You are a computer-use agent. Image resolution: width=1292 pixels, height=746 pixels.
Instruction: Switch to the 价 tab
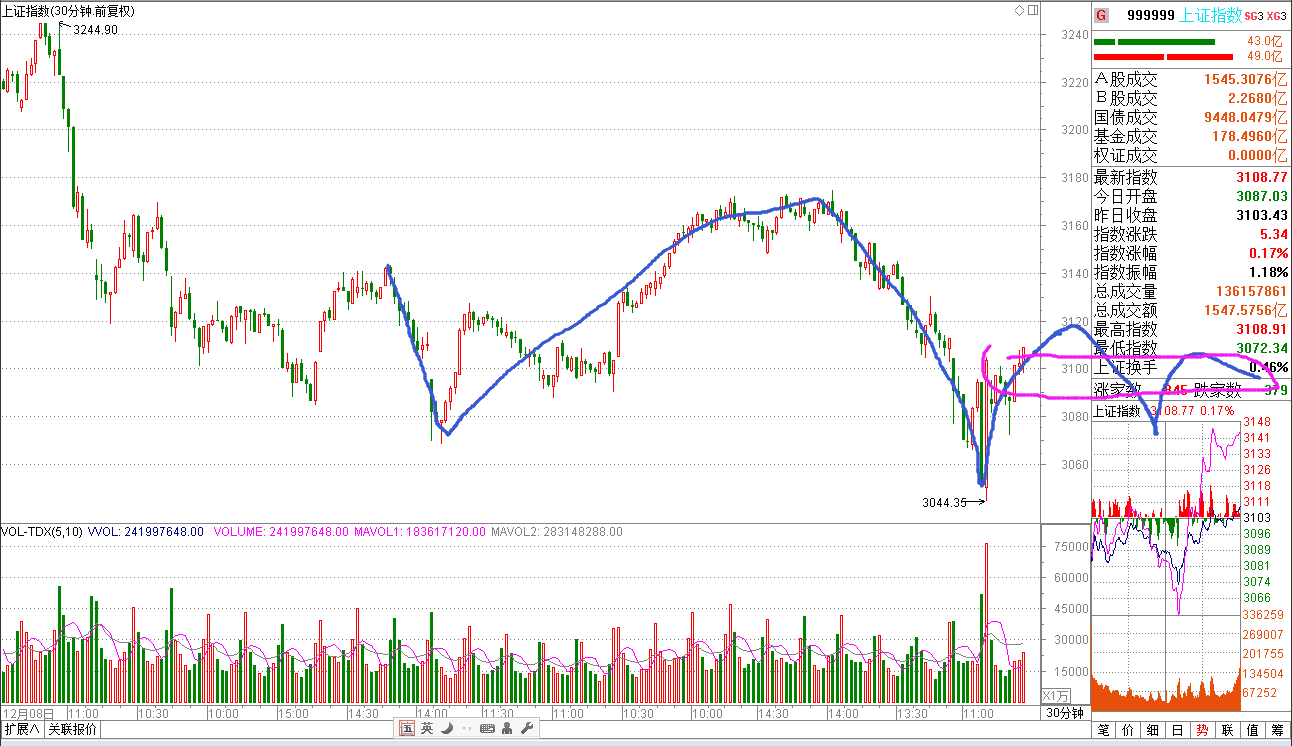[1129, 730]
